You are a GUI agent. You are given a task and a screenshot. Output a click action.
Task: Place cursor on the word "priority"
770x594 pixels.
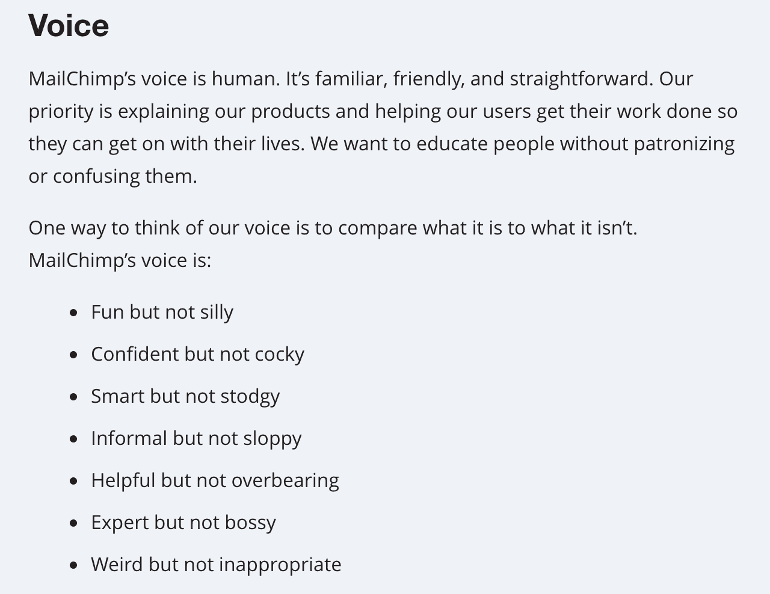(x=63, y=112)
